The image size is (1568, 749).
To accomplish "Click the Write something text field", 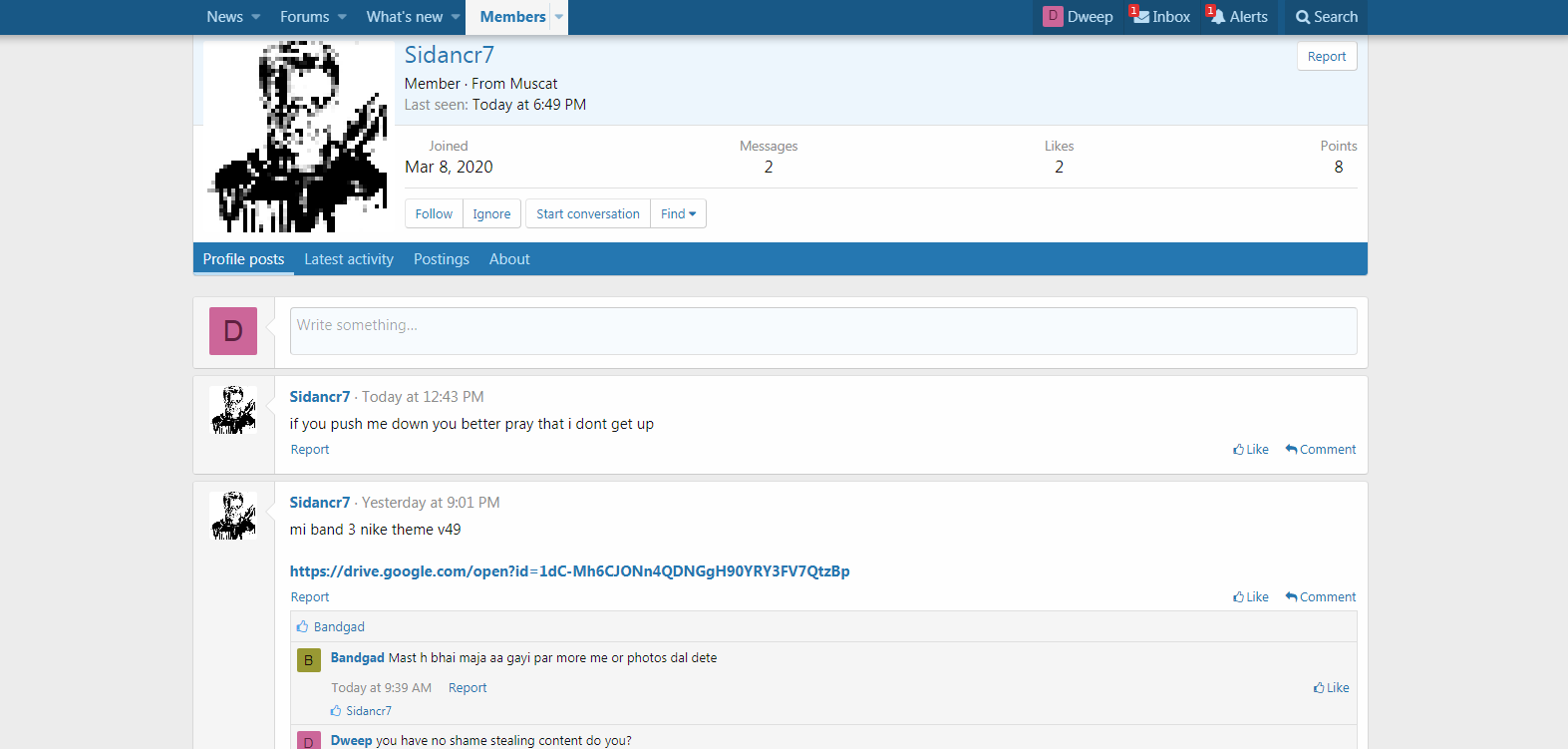I will click(x=822, y=331).
